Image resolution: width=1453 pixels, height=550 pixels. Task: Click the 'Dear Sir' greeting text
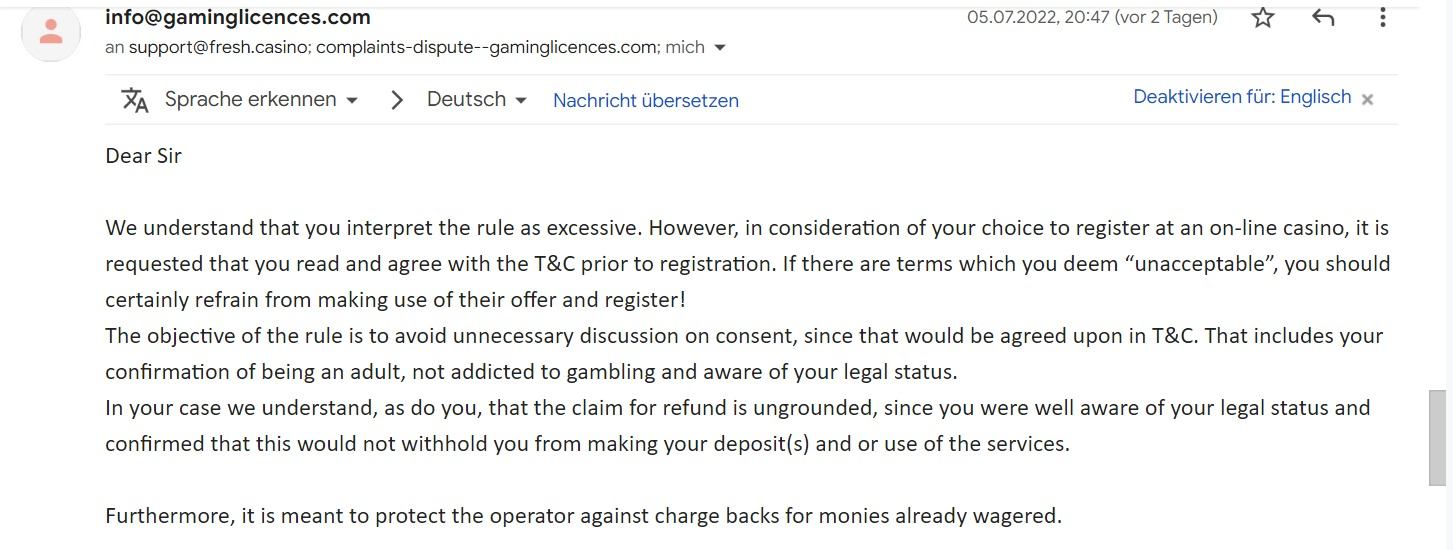143,156
